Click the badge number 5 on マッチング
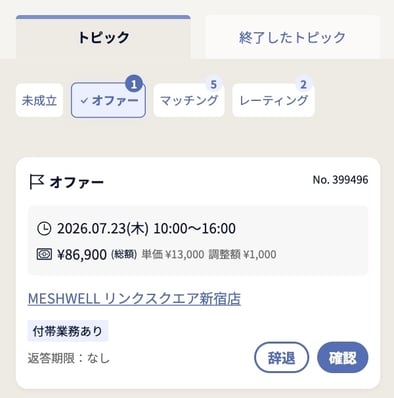This screenshot has width=394, height=398. [x=214, y=85]
